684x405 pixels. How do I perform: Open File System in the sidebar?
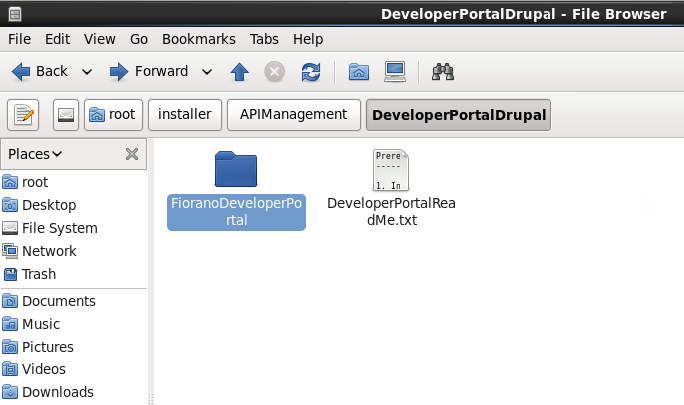73,228
